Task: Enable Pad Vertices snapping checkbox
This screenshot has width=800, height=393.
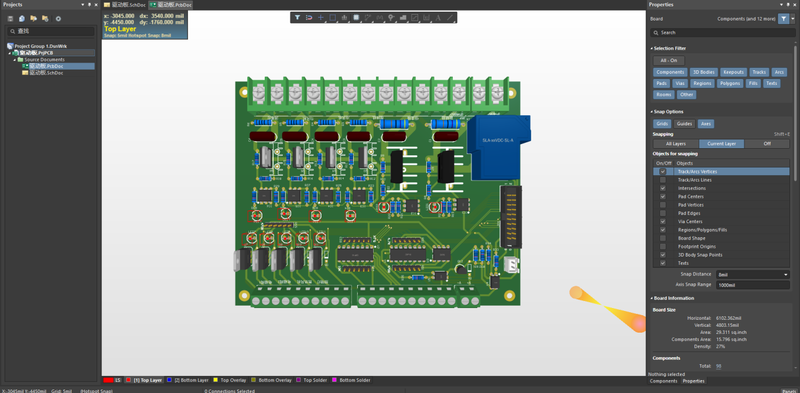Action: click(x=663, y=205)
